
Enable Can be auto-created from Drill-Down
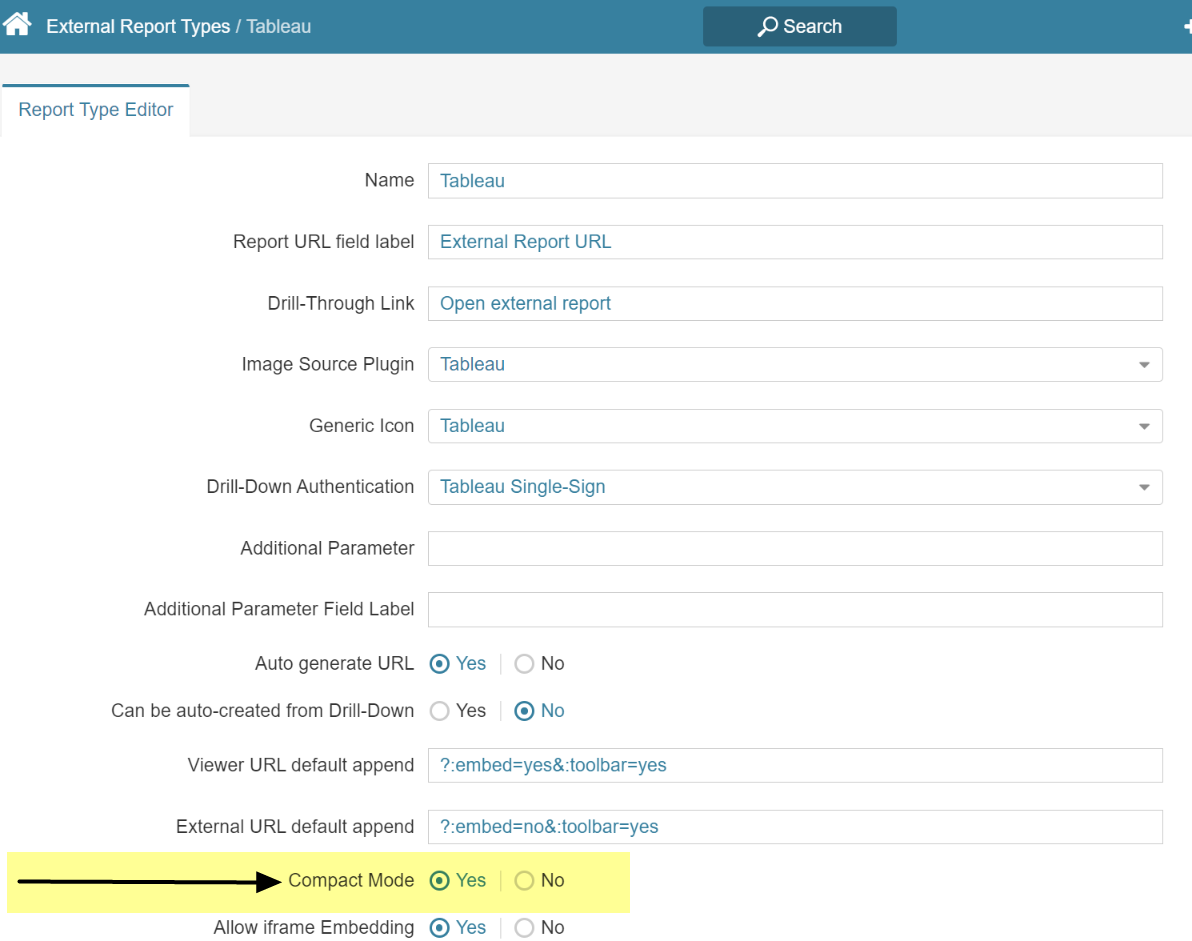tap(439, 711)
